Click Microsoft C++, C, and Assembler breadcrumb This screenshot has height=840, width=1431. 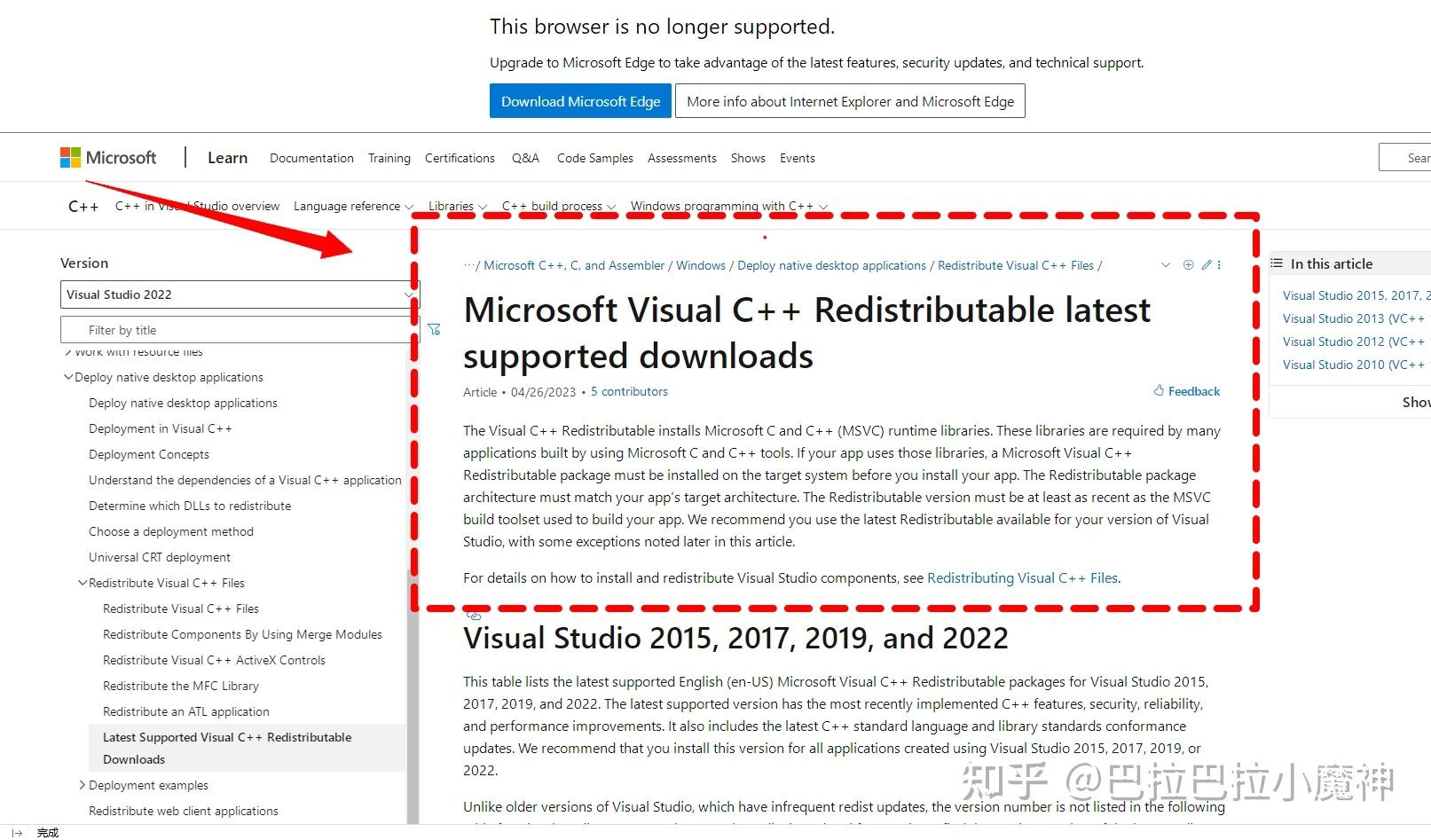click(574, 265)
